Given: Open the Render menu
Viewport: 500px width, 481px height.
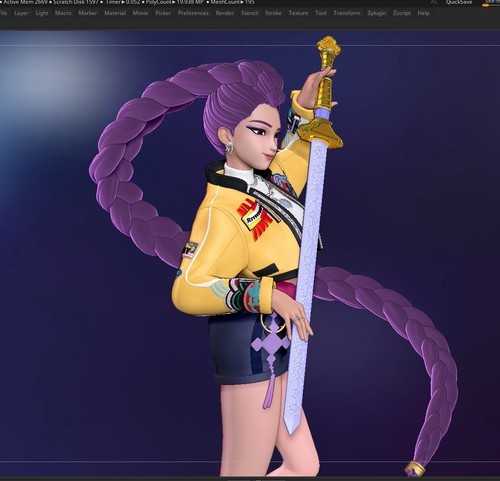Looking at the screenshot, I should coord(225,13).
